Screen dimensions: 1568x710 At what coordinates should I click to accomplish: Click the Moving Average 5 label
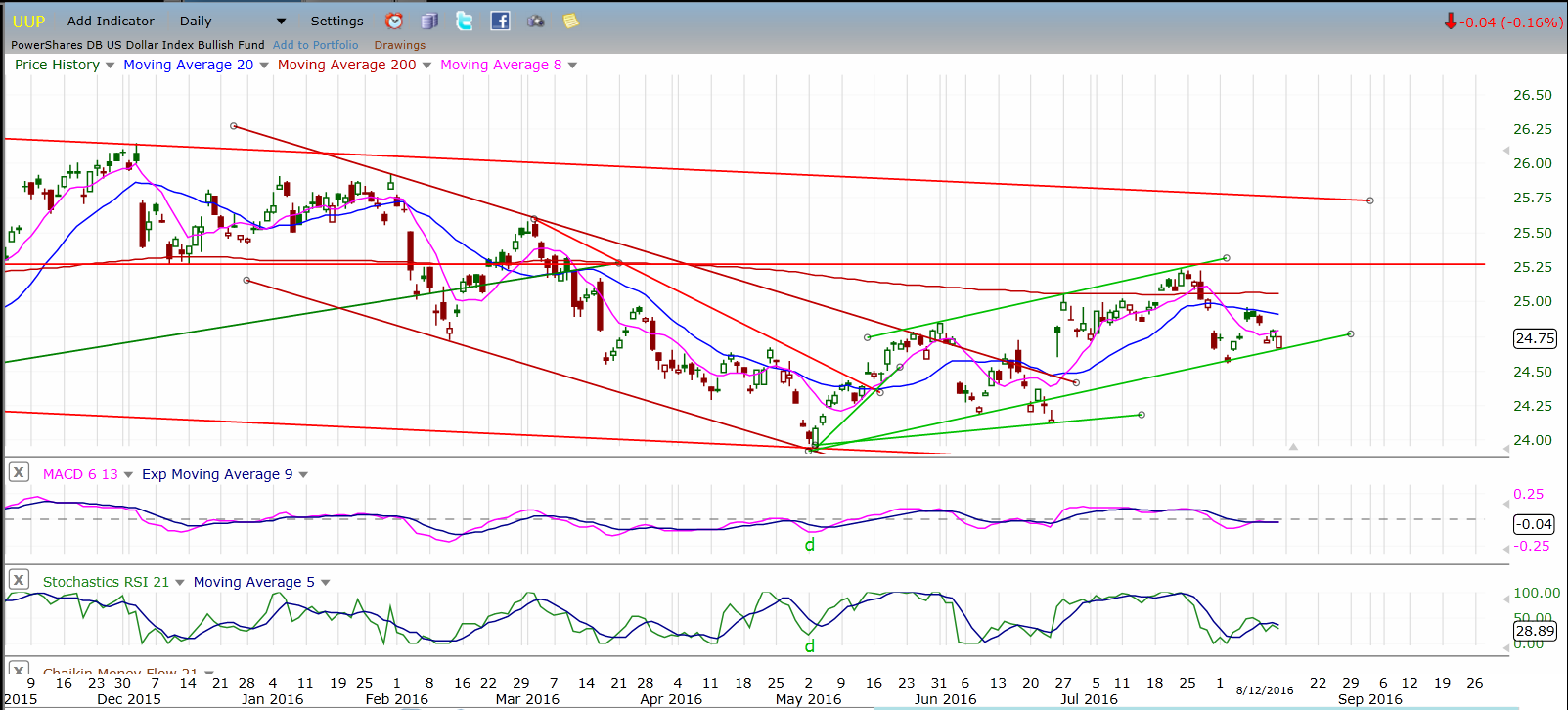coord(254,582)
